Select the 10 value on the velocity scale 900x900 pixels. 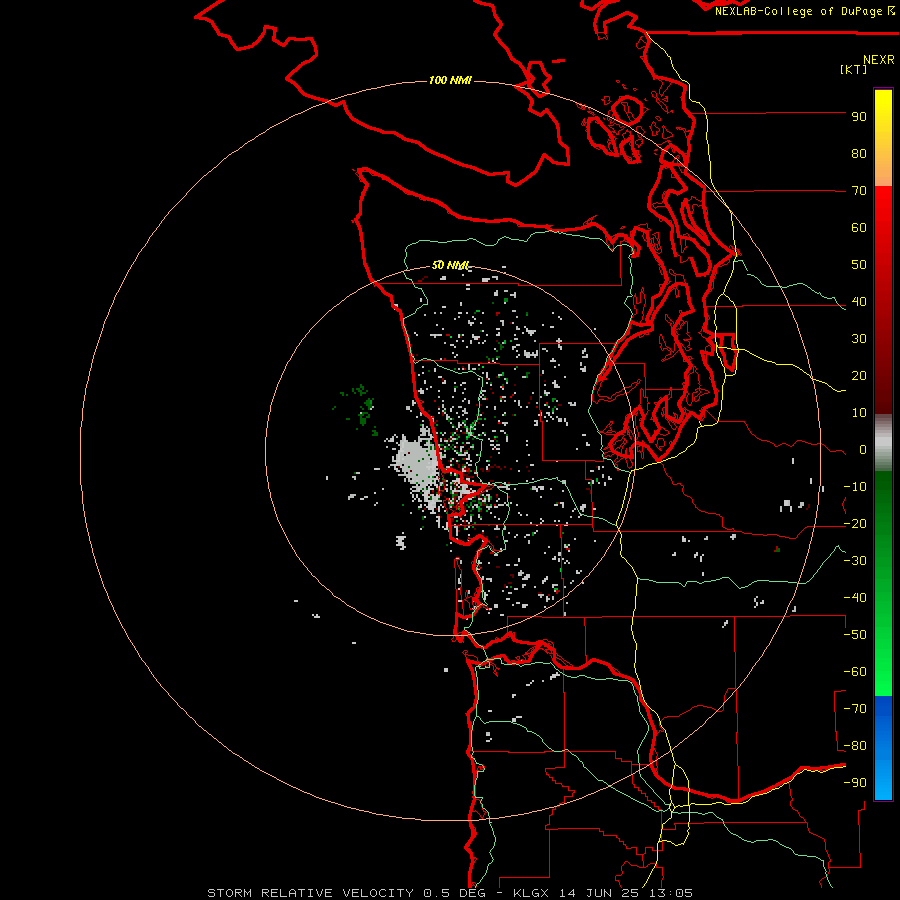pos(859,413)
